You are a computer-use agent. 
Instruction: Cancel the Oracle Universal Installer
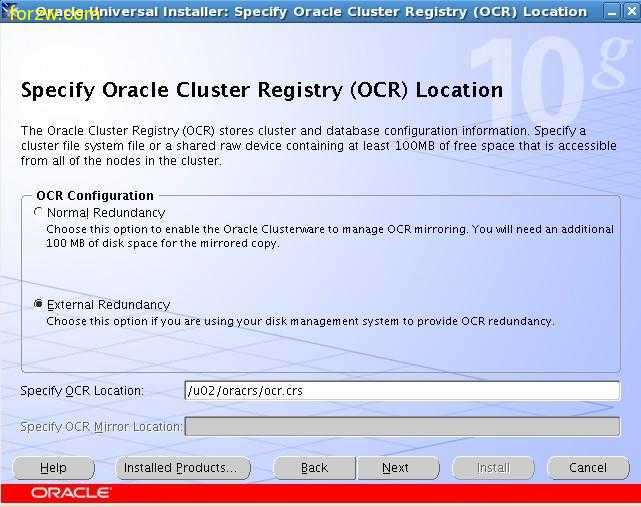(588, 468)
